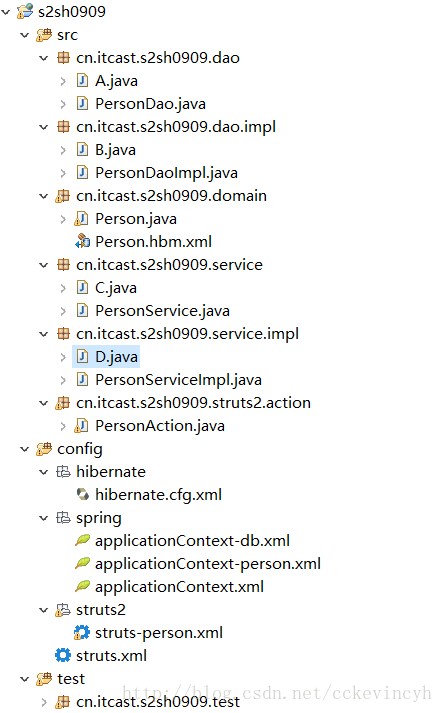The height and width of the screenshot is (713, 443).
Task: Click the Person.java file icon
Action: [x=81, y=219]
